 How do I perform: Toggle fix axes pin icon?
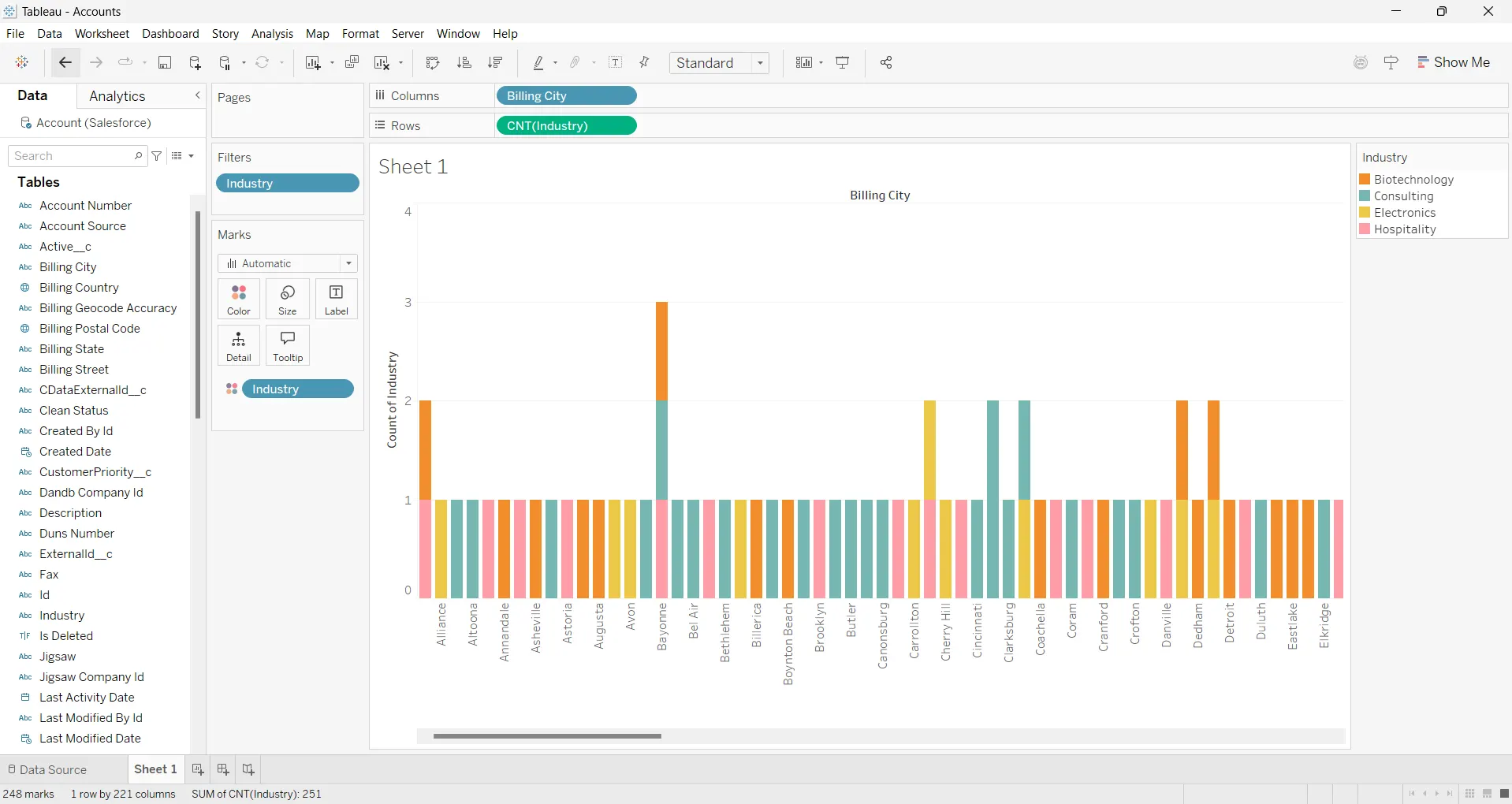645,63
